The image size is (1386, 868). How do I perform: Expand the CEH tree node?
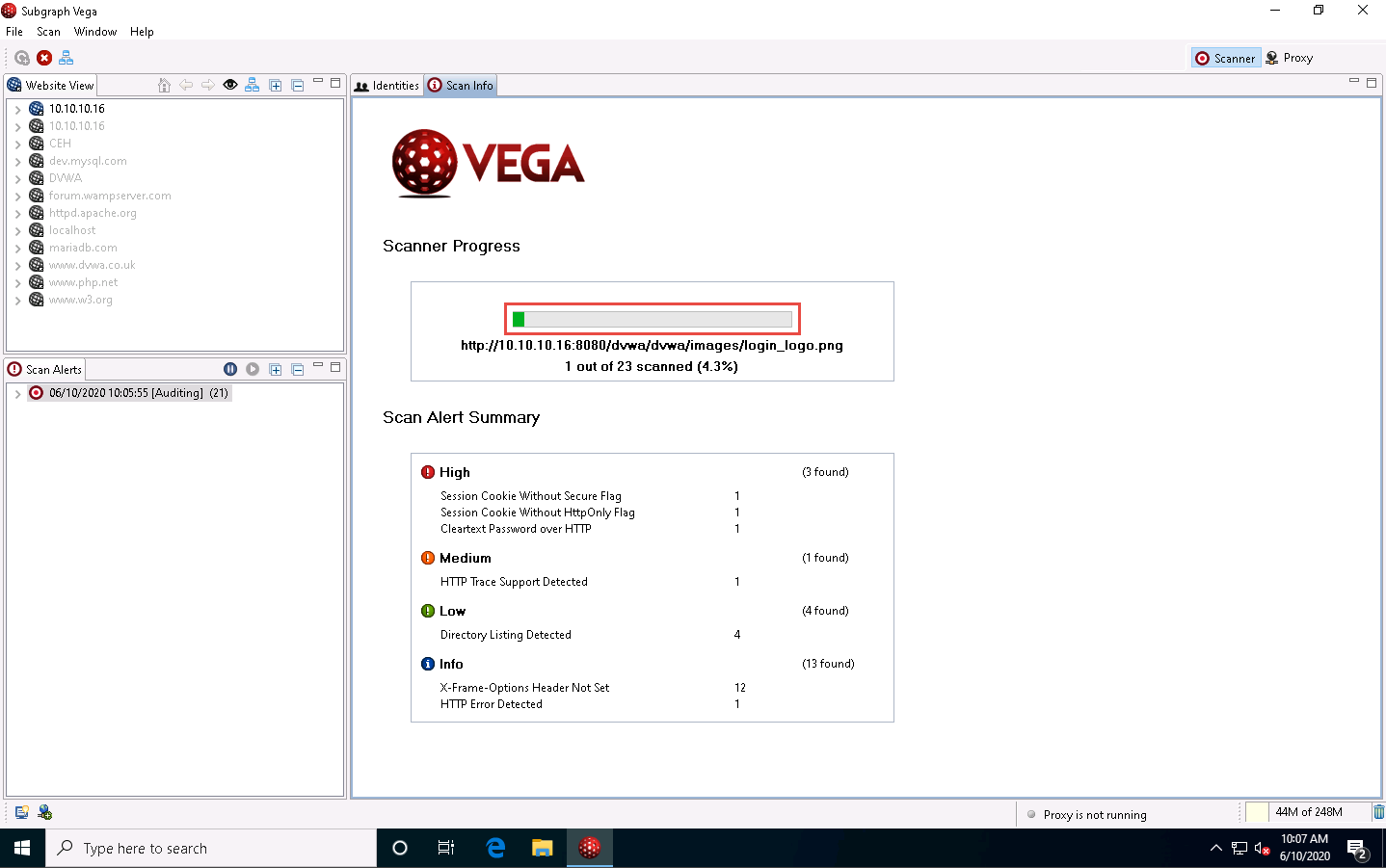click(17, 144)
